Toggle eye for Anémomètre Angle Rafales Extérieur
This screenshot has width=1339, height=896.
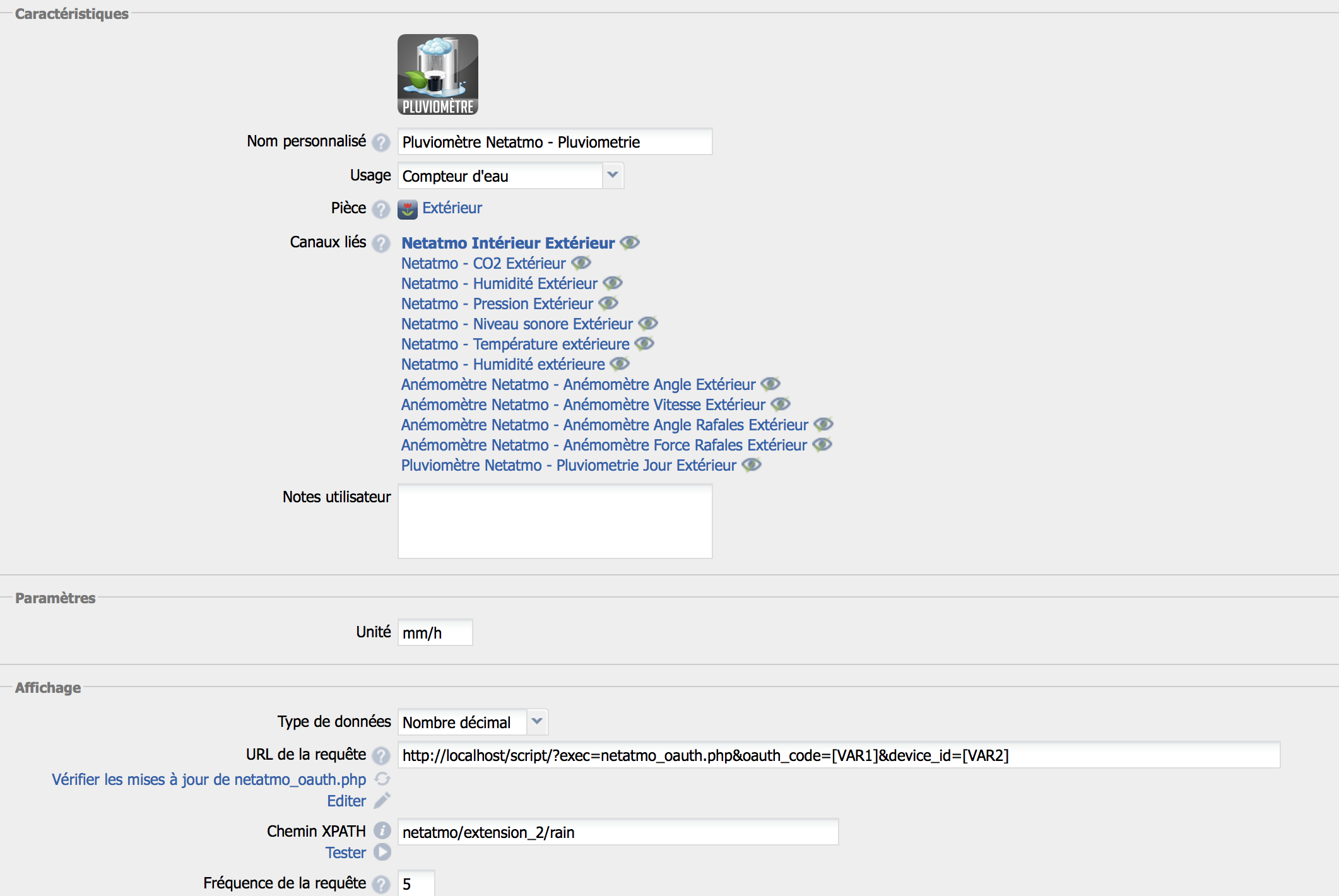[x=823, y=424]
